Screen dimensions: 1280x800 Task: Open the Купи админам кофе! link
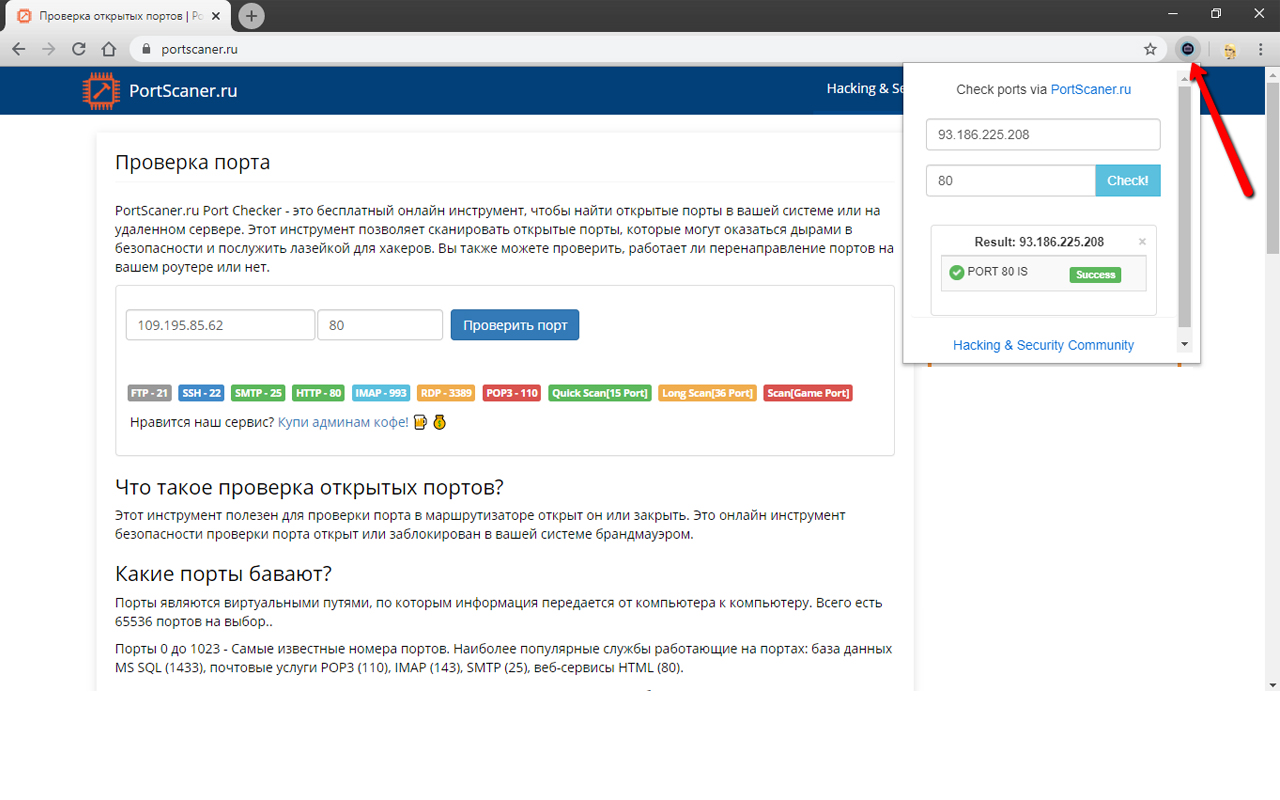[x=343, y=422]
